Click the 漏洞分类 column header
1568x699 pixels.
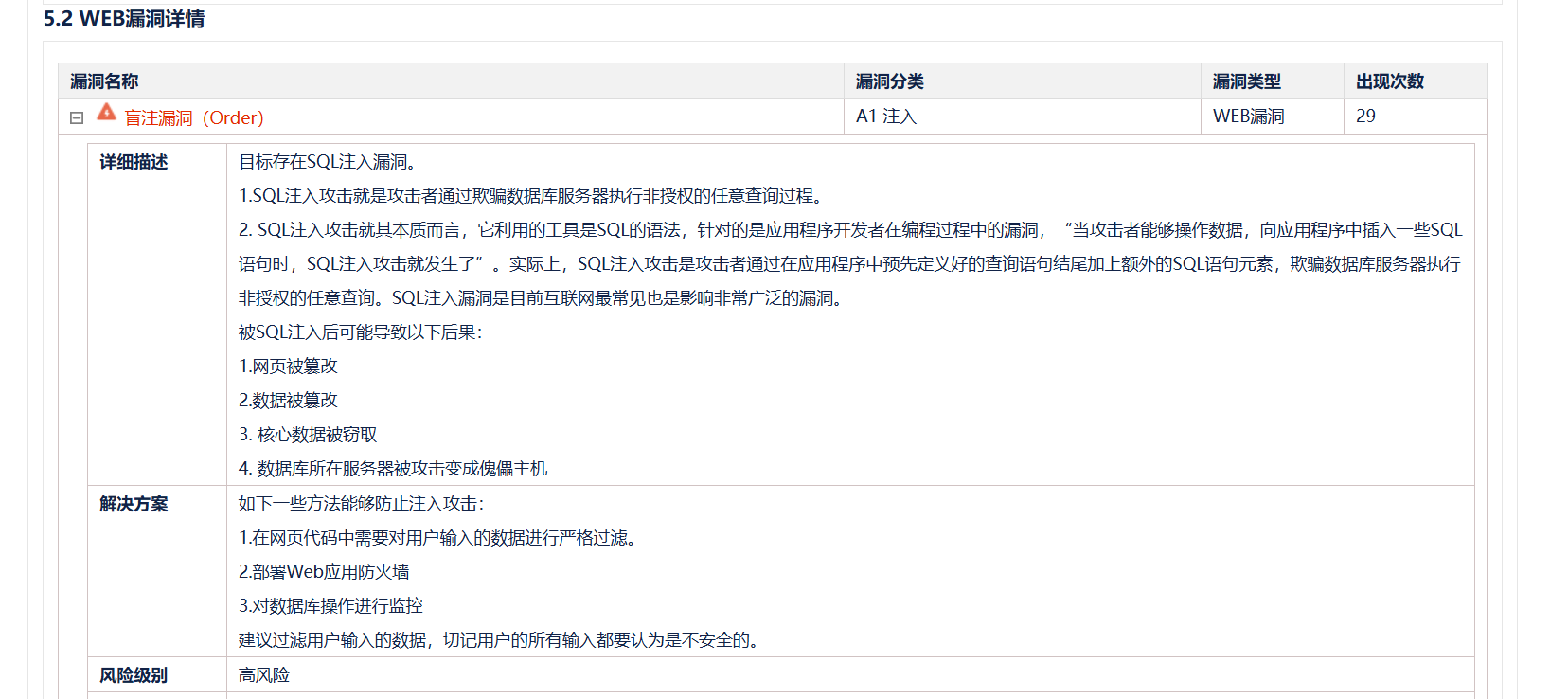point(889,81)
